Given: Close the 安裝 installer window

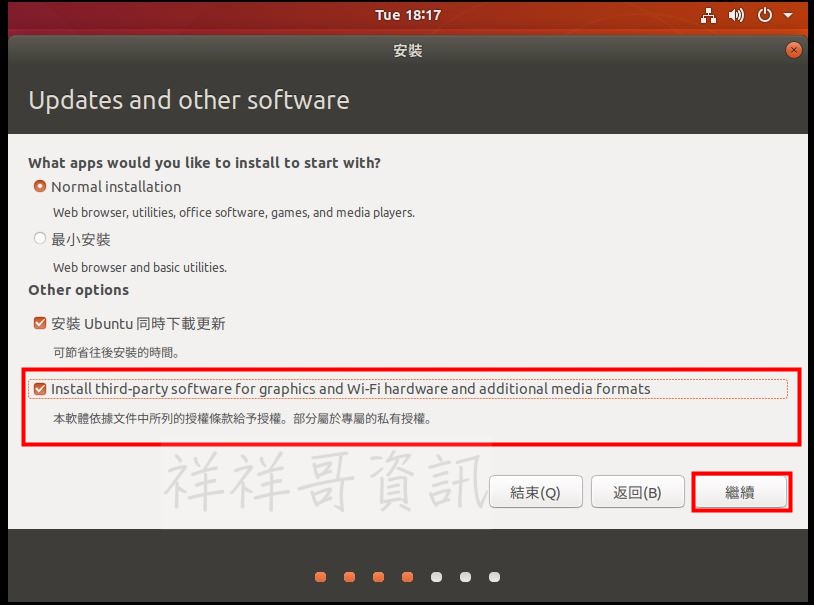Looking at the screenshot, I should tap(793, 50).
